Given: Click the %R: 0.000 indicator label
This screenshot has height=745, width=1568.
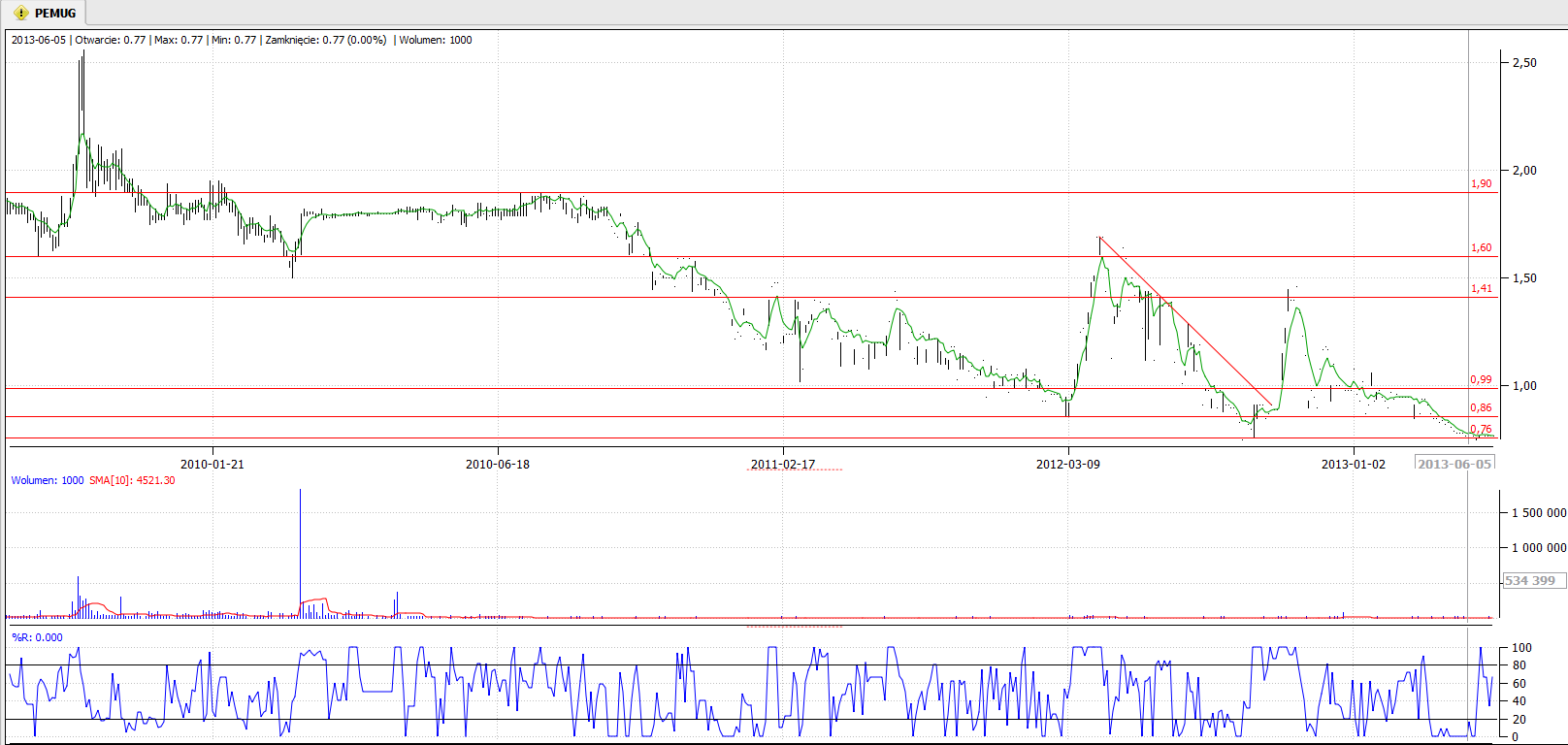Looking at the screenshot, I should coord(37,637).
